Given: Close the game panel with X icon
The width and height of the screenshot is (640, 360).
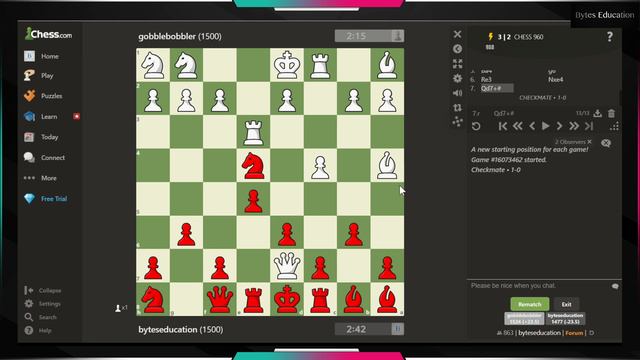Looking at the screenshot, I should click(458, 34).
